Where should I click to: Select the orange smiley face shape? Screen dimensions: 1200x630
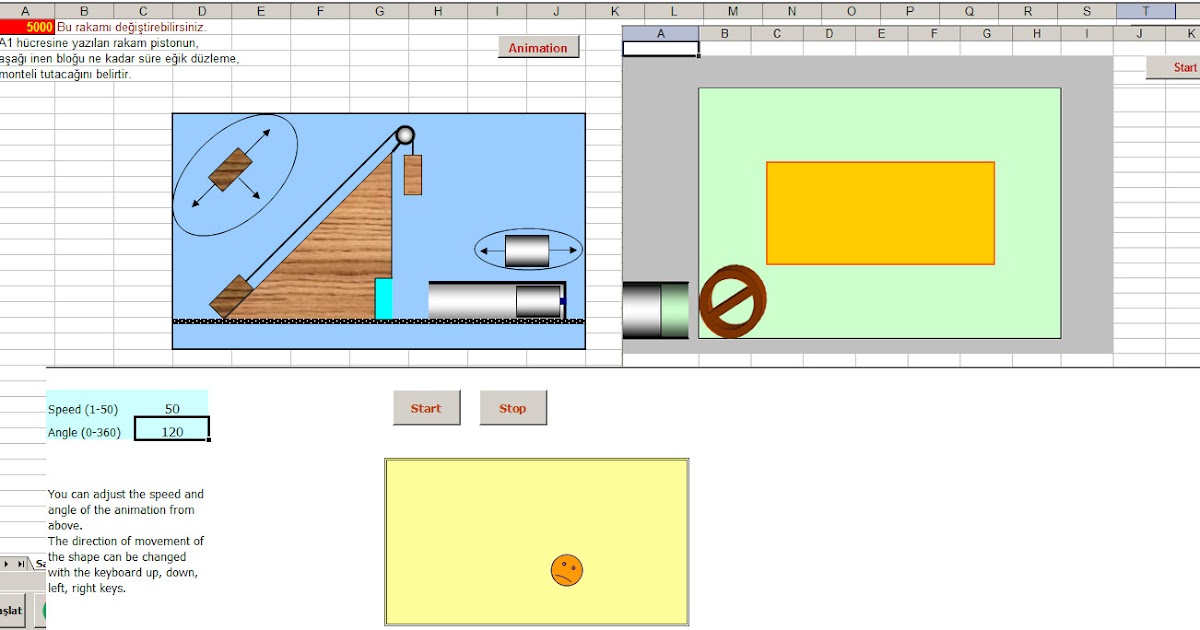566,571
